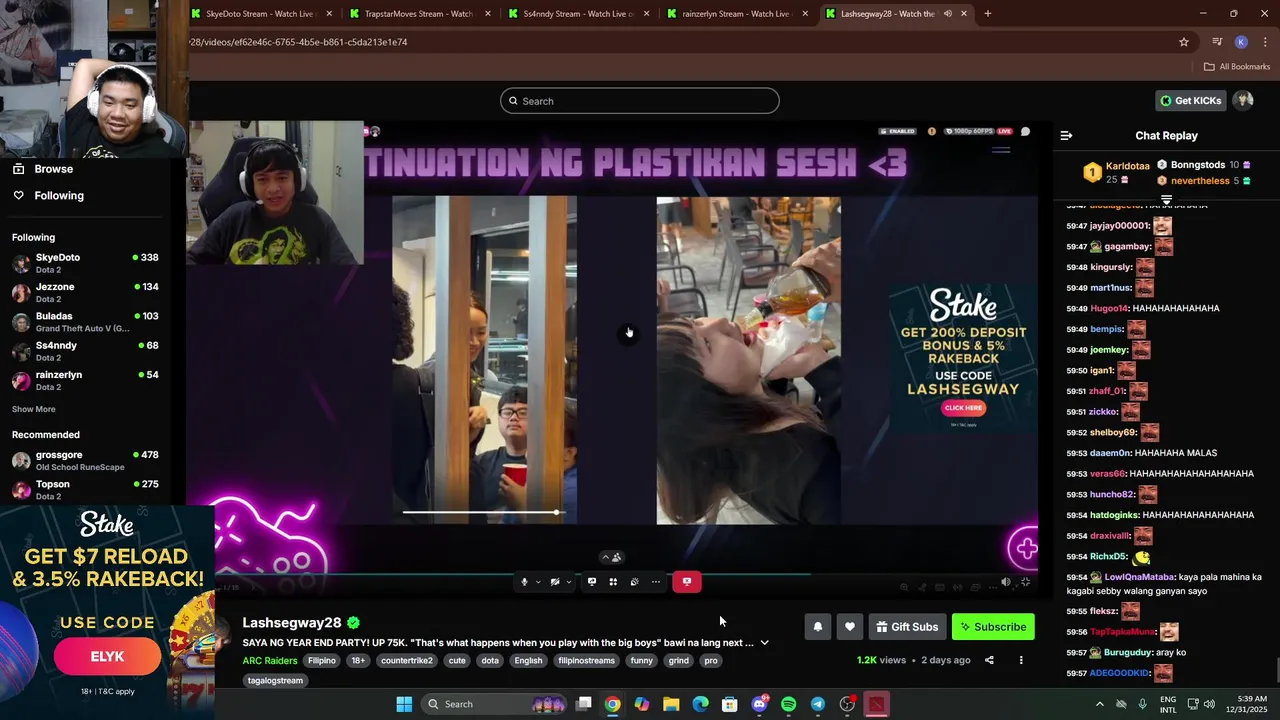This screenshot has height=720, width=1280.
Task: Switch to rainzerlyn Stream browser tab
Action: pos(736,14)
